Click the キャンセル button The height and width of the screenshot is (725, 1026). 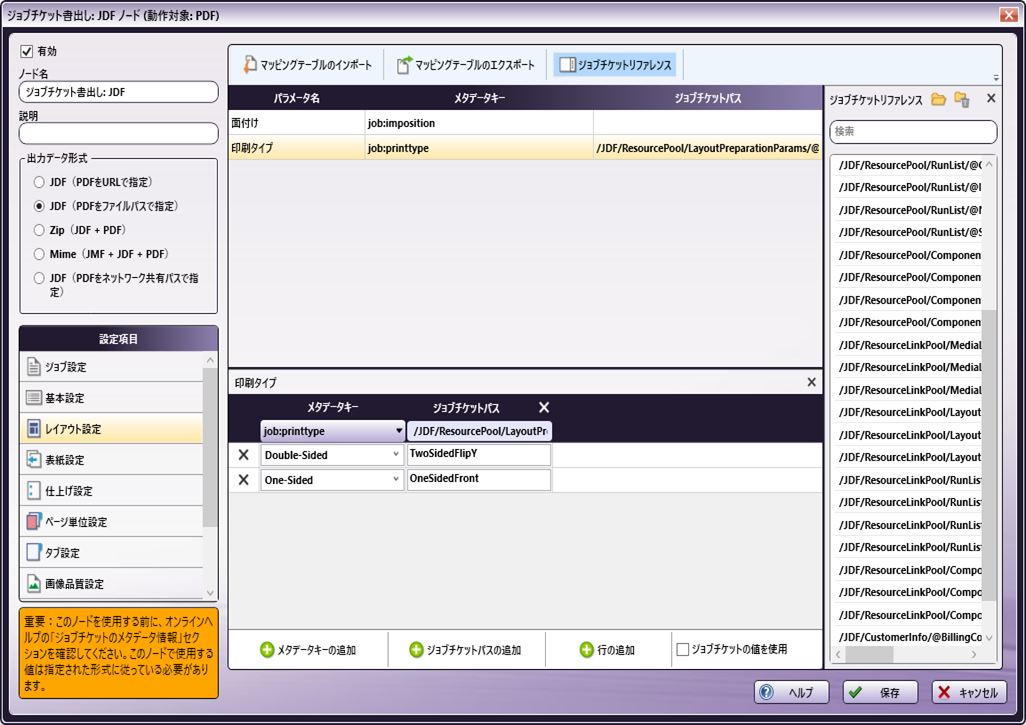point(969,692)
